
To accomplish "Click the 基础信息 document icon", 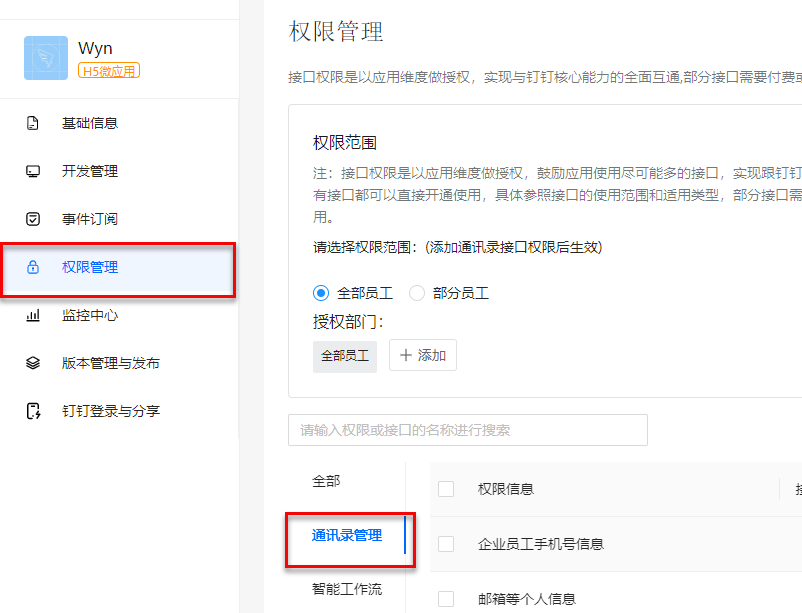I will pyautogui.click(x=33, y=123).
